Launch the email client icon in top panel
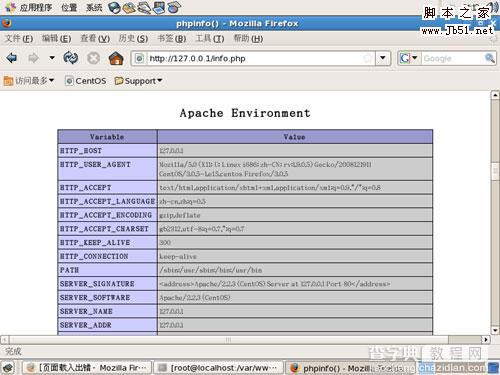This screenshot has width=500, height=375. [x=129, y=8]
